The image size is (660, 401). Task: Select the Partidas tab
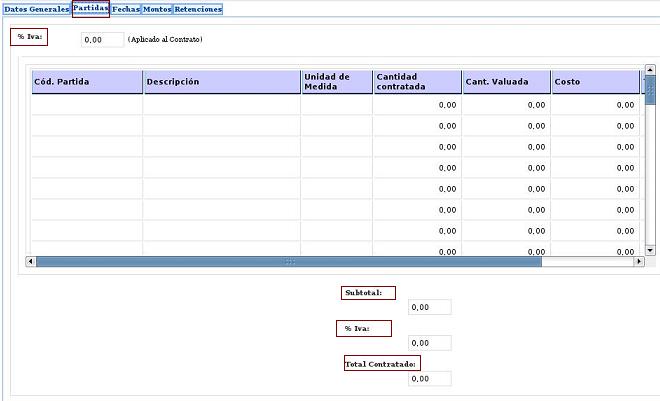(91, 9)
